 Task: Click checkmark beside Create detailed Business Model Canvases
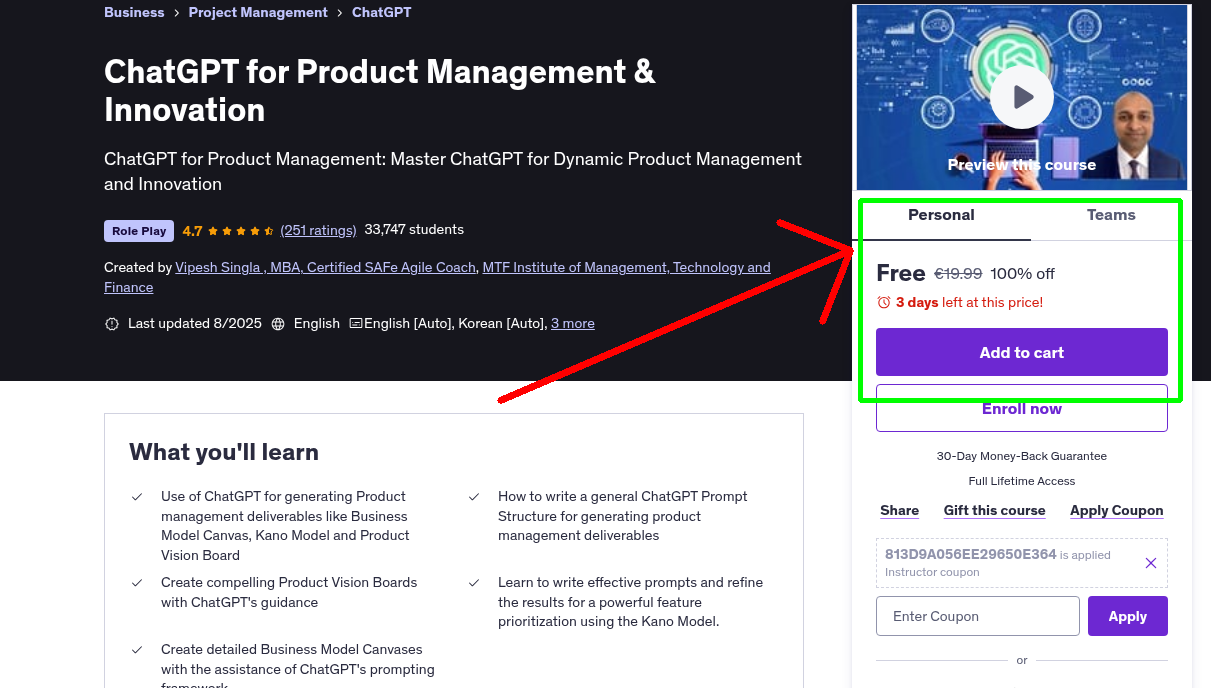click(x=137, y=650)
